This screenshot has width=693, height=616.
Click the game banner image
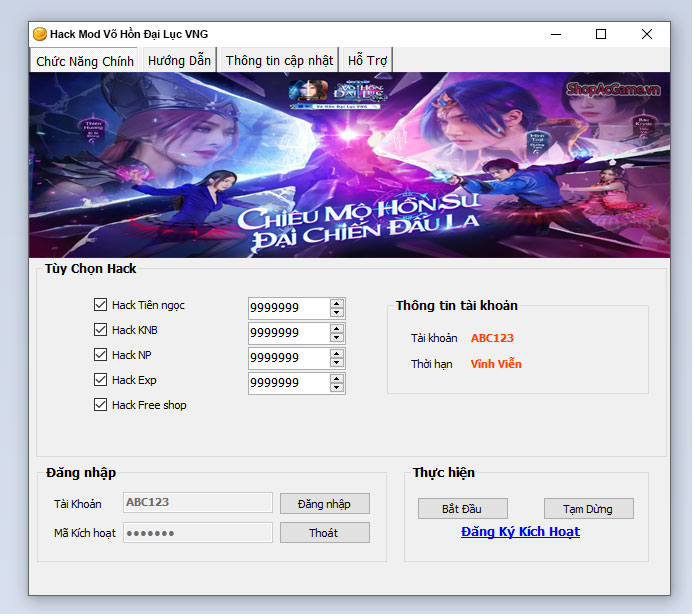point(350,165)
